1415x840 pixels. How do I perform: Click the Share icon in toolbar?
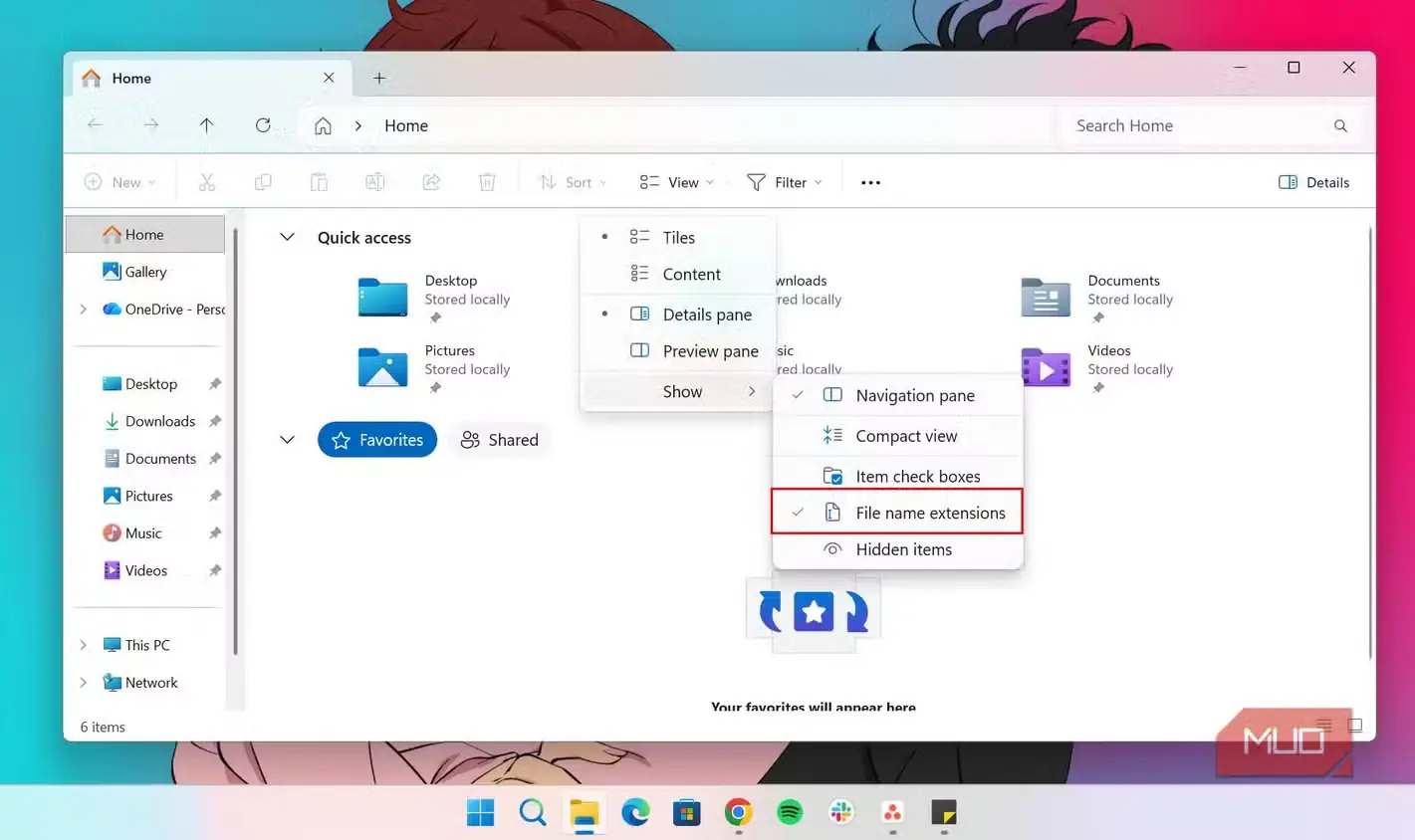[x=431, y=182]
